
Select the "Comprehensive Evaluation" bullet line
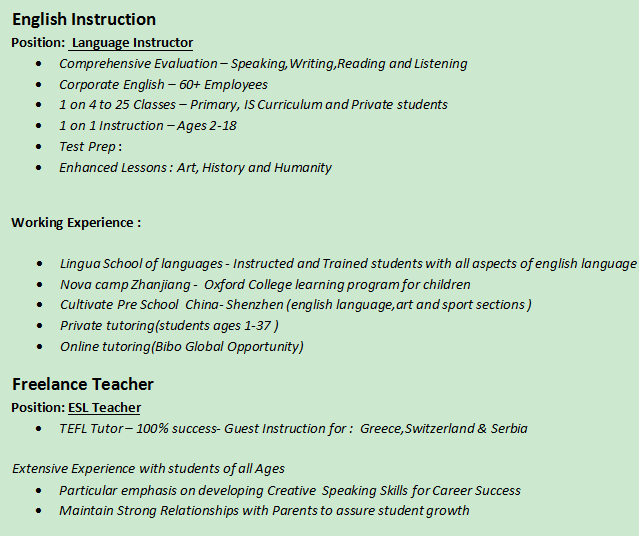pos(262,64)
